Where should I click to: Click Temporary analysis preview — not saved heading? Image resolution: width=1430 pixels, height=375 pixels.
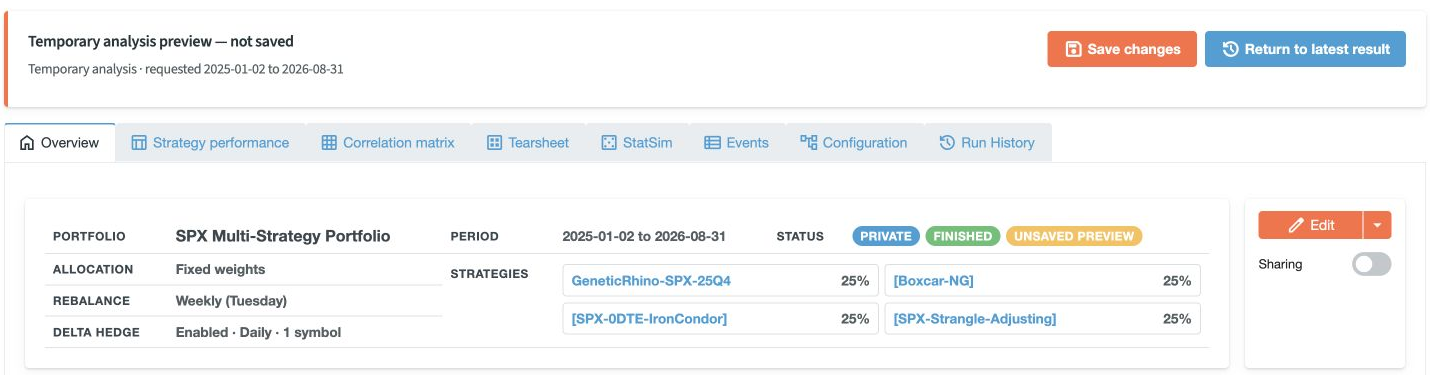pos(161,41)
